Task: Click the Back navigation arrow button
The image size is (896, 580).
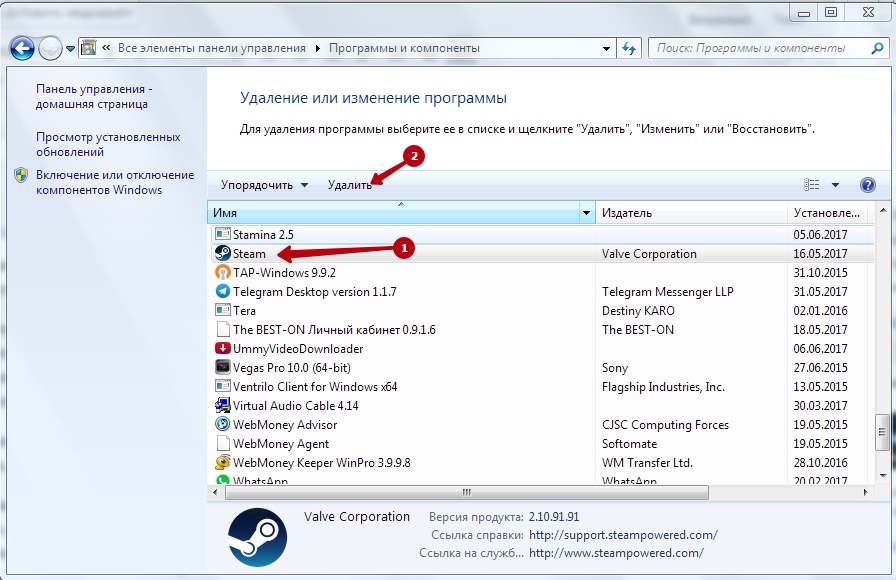Action: click(22, 49)
